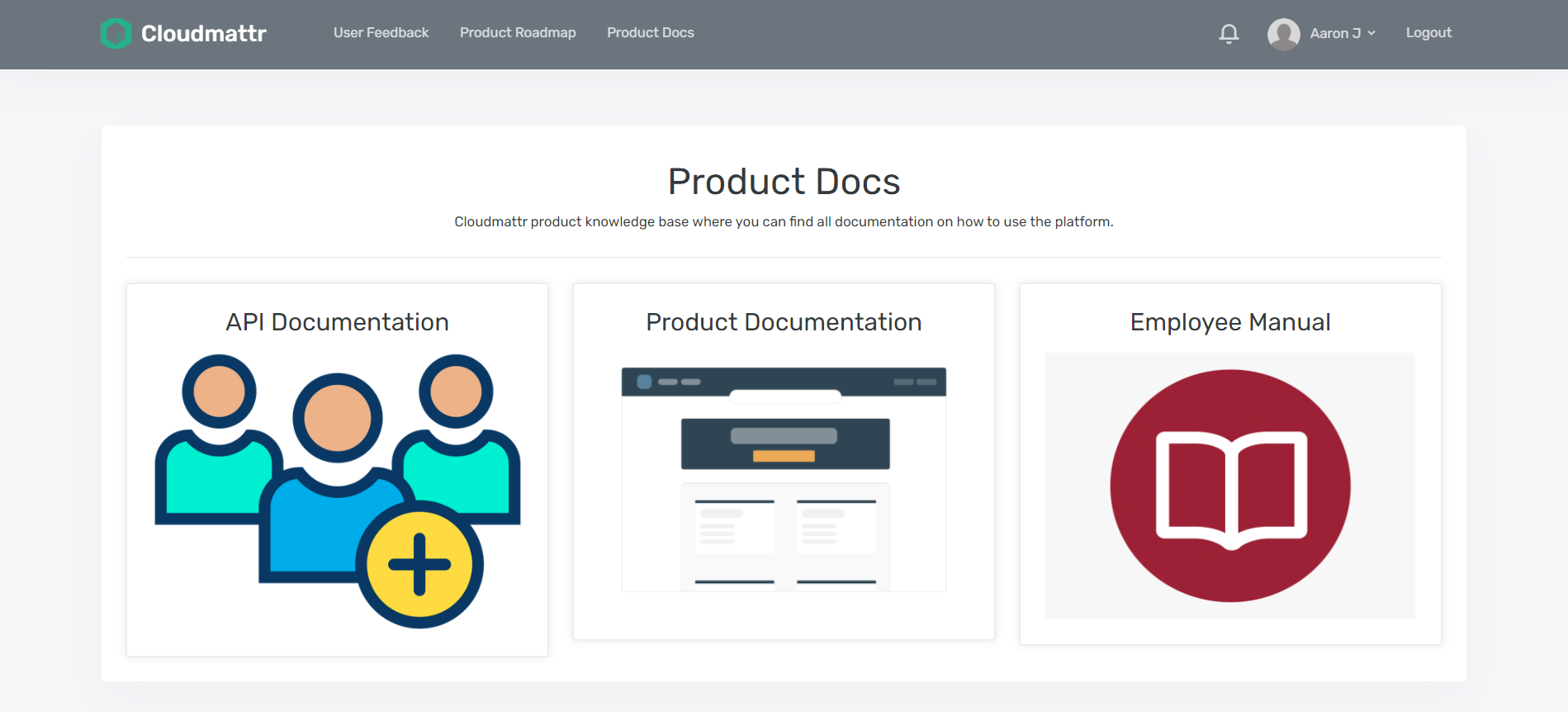The image size is (1568, 712).
Task: Click the user avatar picture
Action: [1284, 34]
